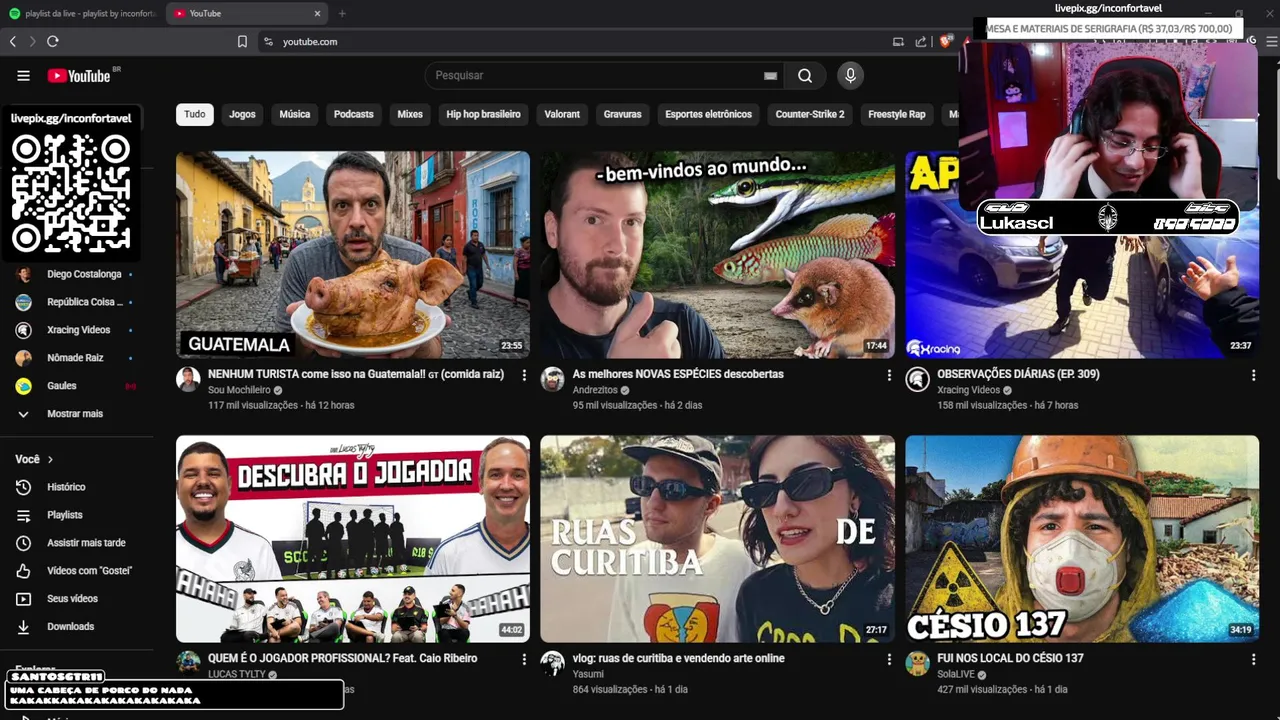This screenshot has width=1280, height=720.
Task: Select the Tudo filter chip
Action: click(195, 114)
